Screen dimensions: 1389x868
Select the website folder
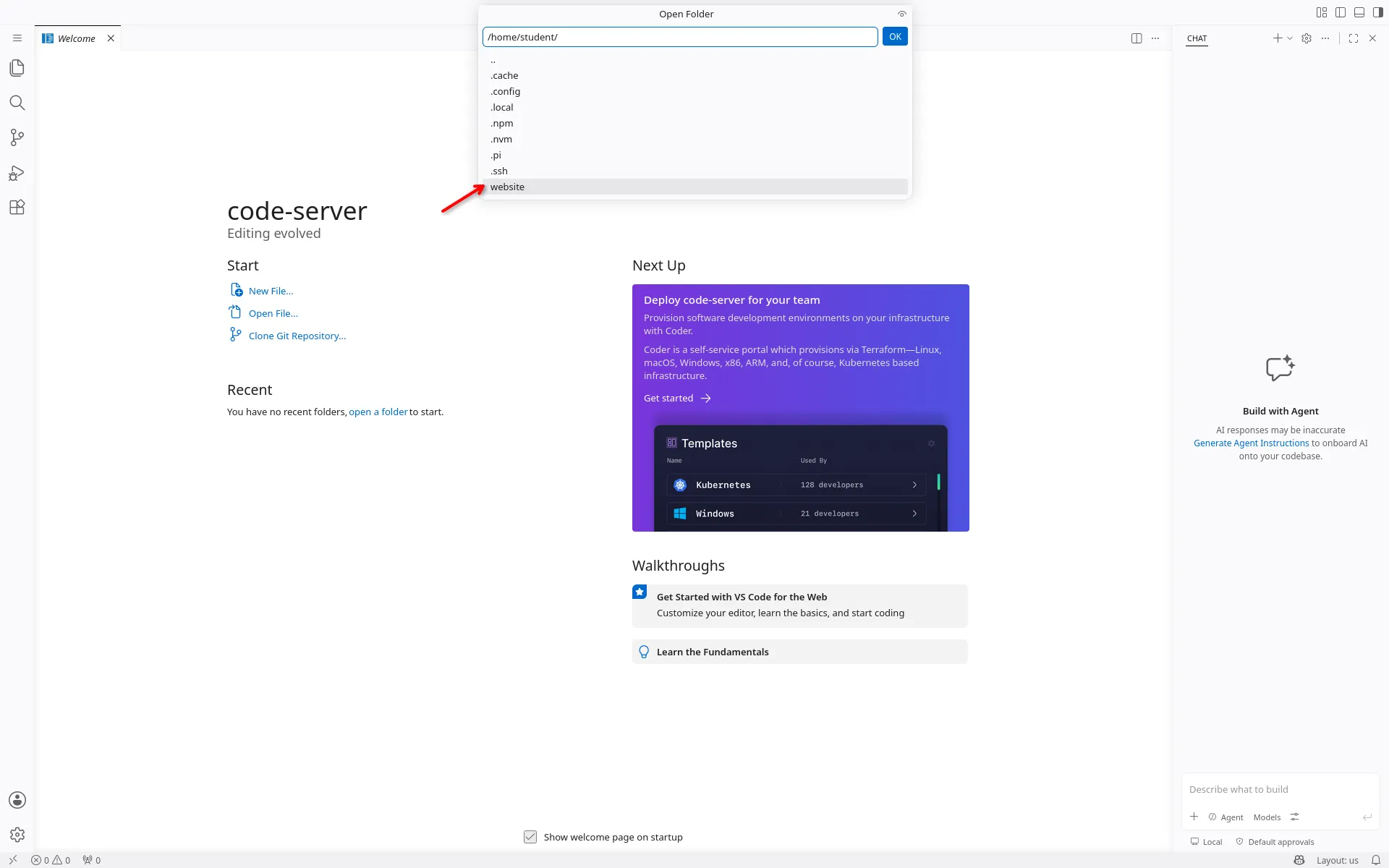[694, 187]
